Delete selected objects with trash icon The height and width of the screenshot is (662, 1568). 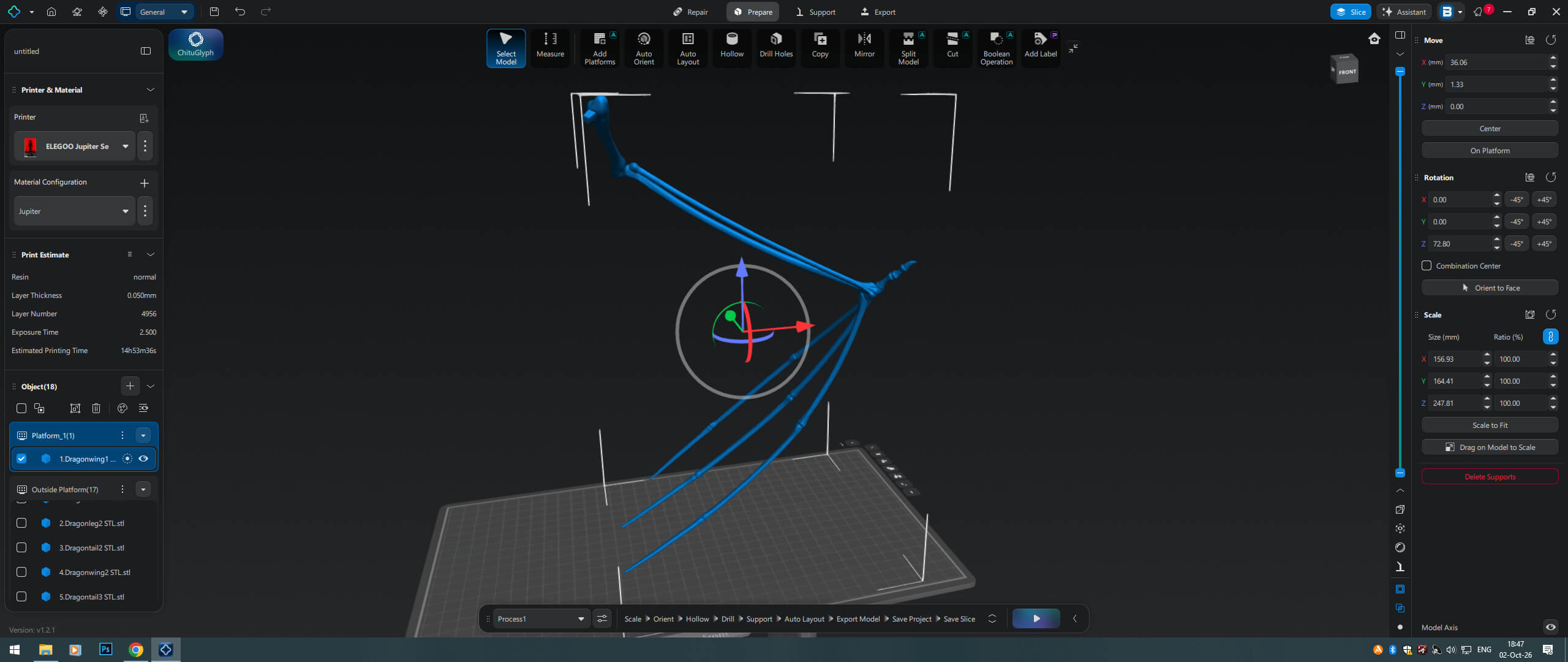96,408
